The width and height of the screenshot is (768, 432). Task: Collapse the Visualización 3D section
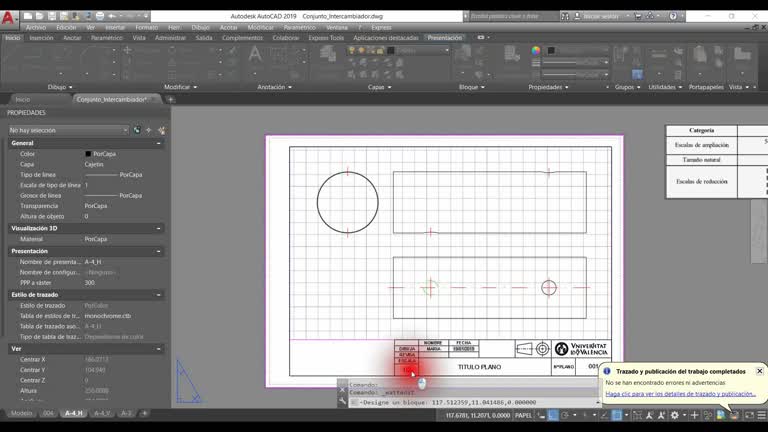(x=158, y=229)
